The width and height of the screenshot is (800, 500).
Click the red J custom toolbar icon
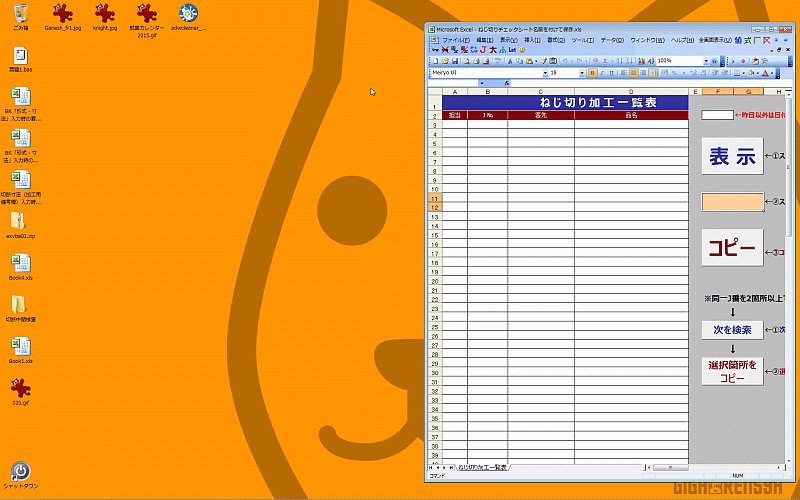click(x=483, y=50)
